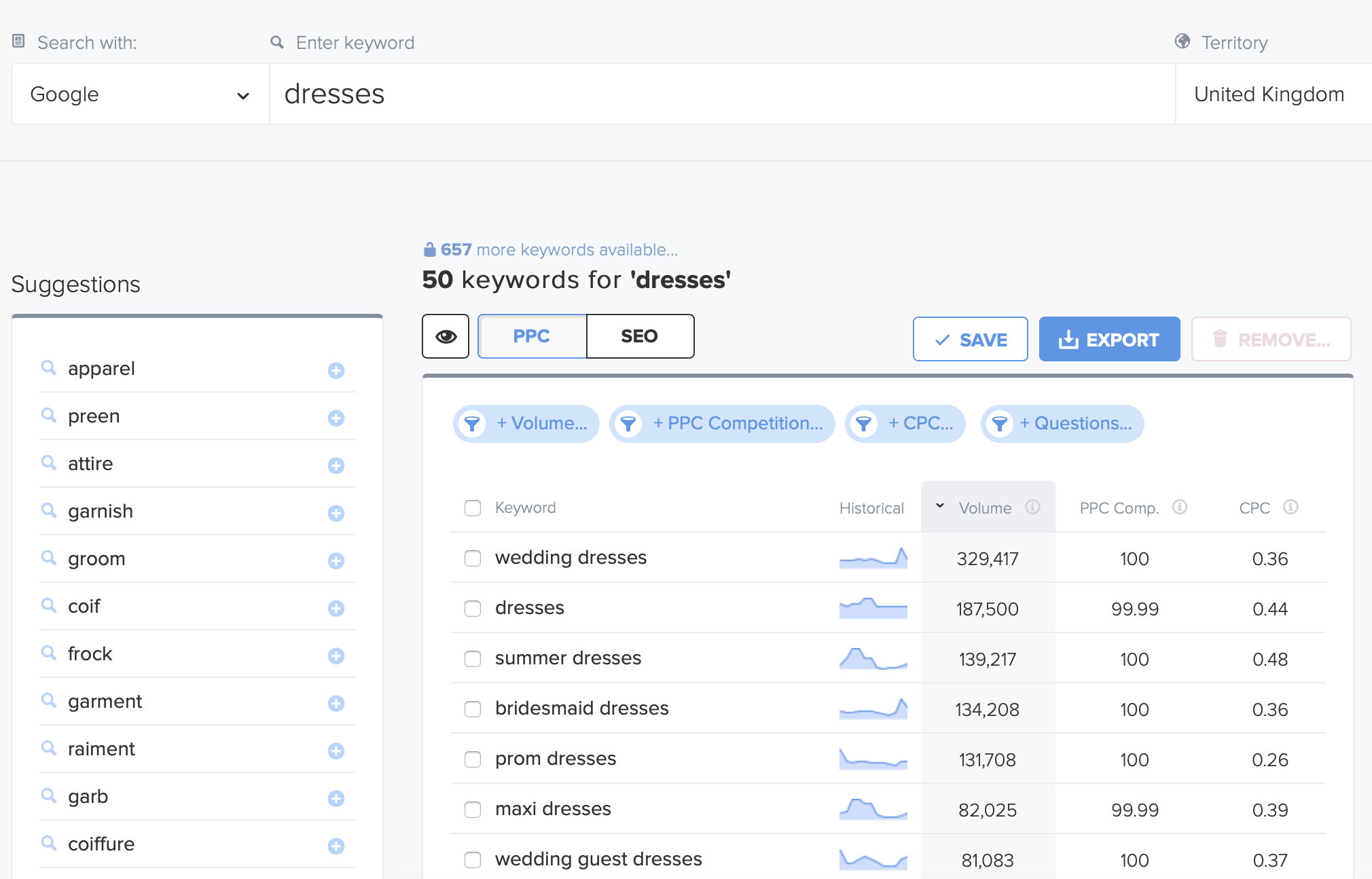The width and height of the screenshot is (1372, 879).
Task: Search apparel via its magnifier icon
Action: point(49,367)
